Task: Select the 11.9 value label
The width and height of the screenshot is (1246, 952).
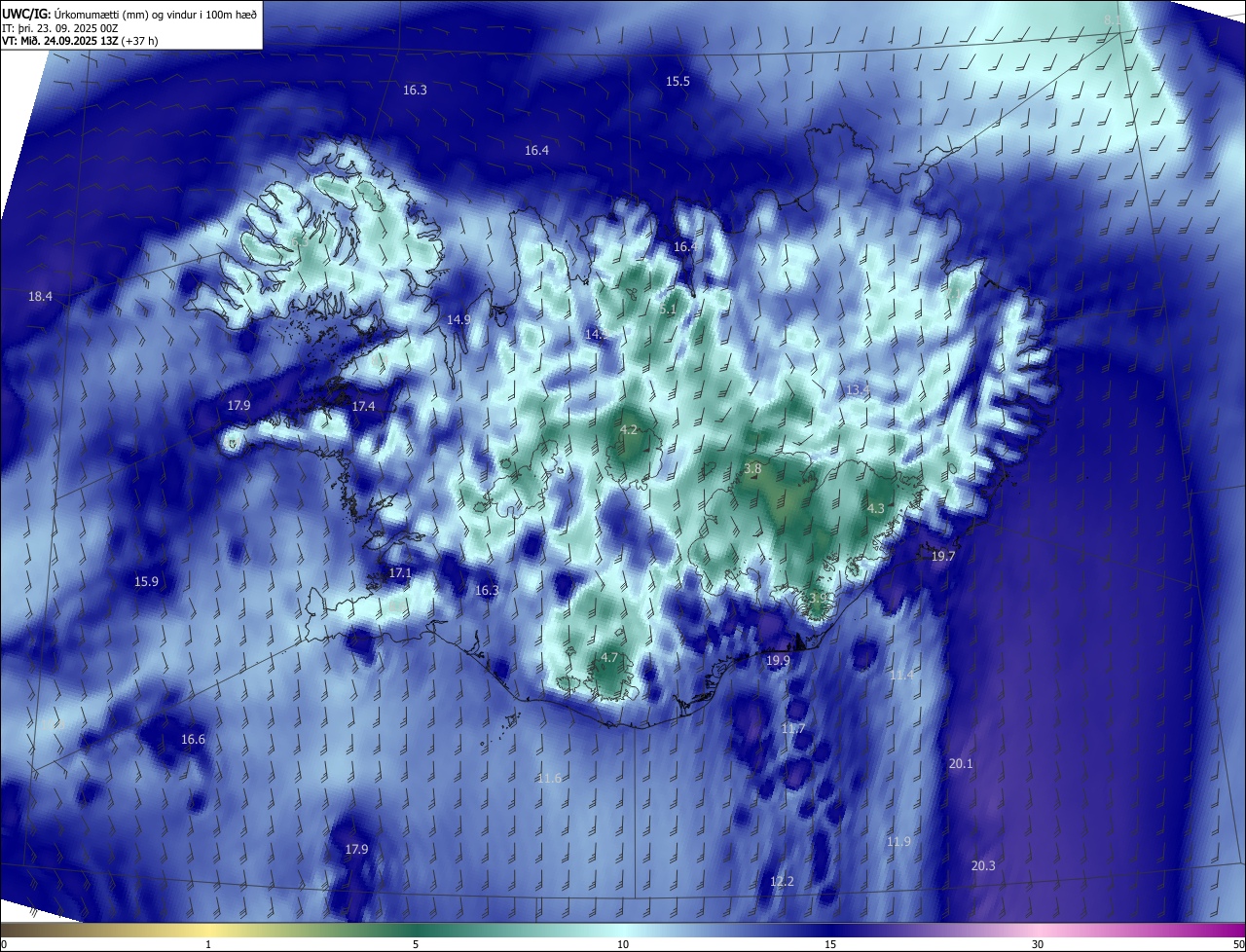Action: (x=898, y=841)
